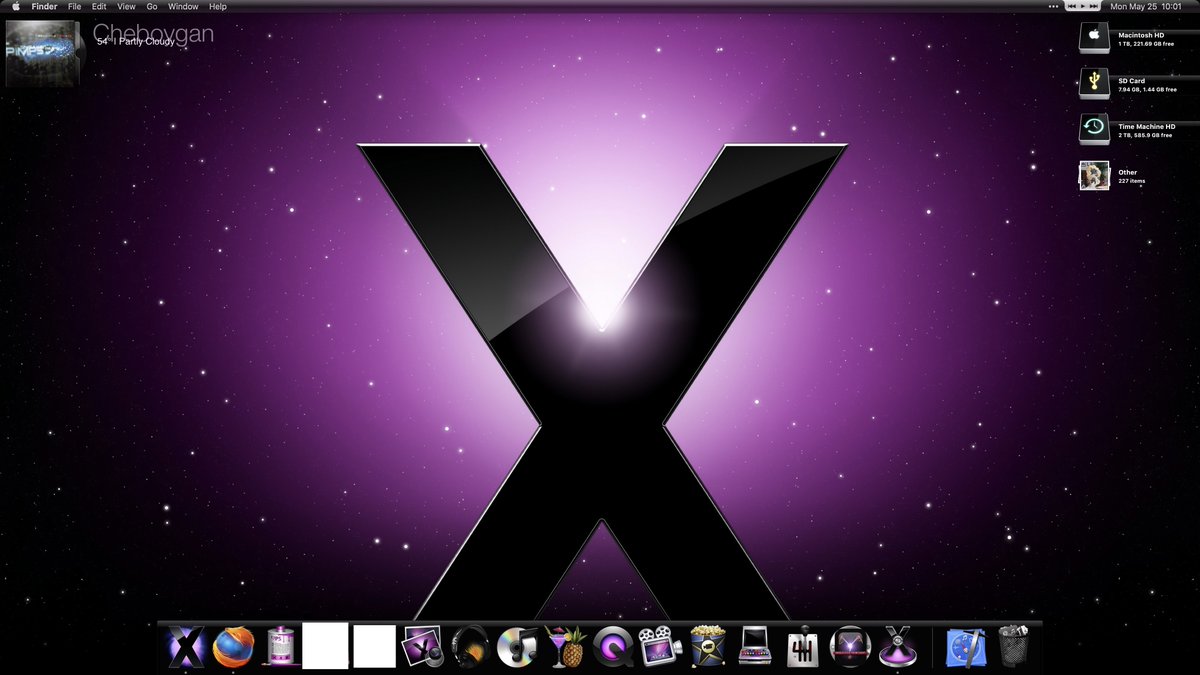
Task: Click the Cheboygan weather title
Action: point(153,32)
